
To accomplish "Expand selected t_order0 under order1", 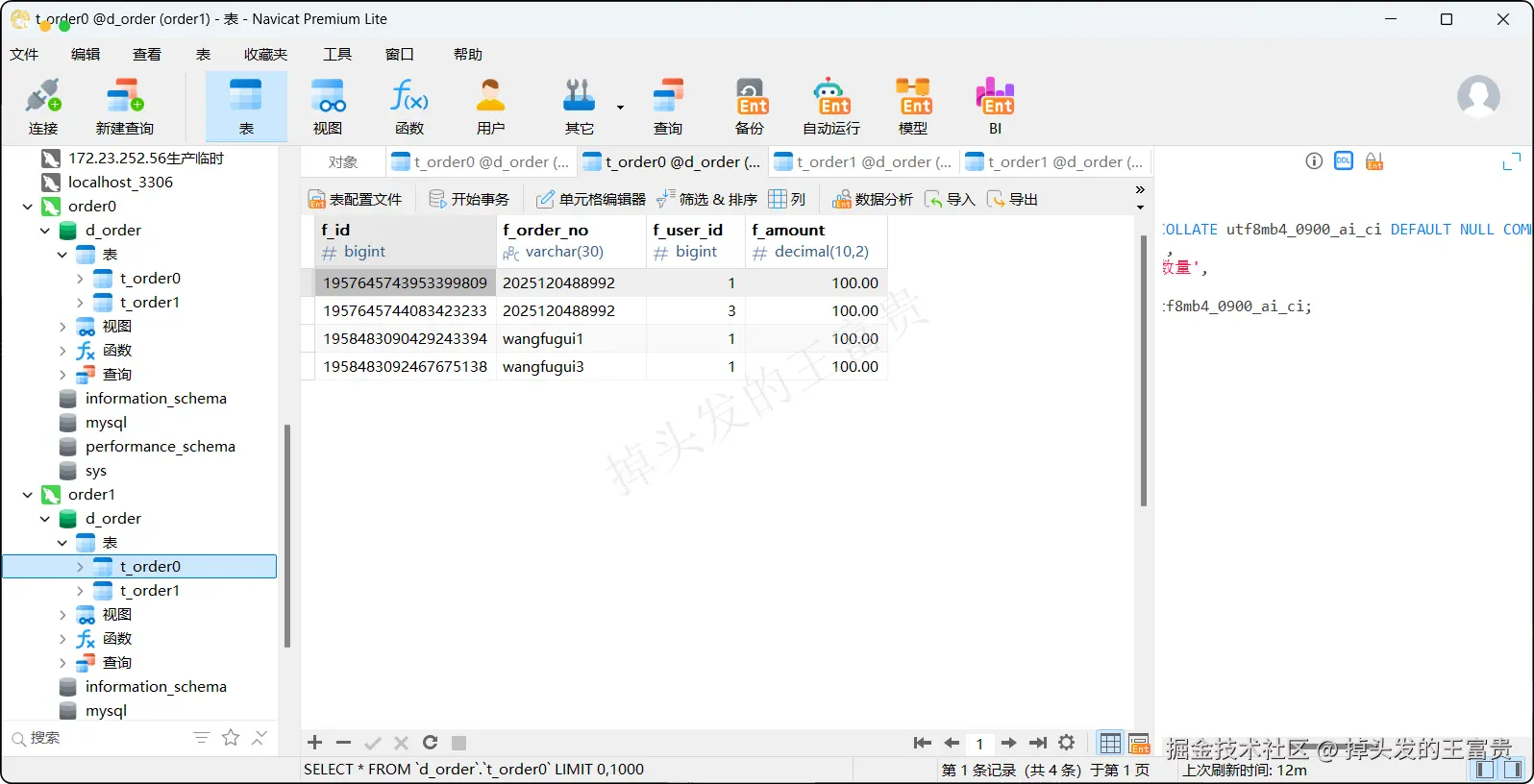I will point(80,567).
